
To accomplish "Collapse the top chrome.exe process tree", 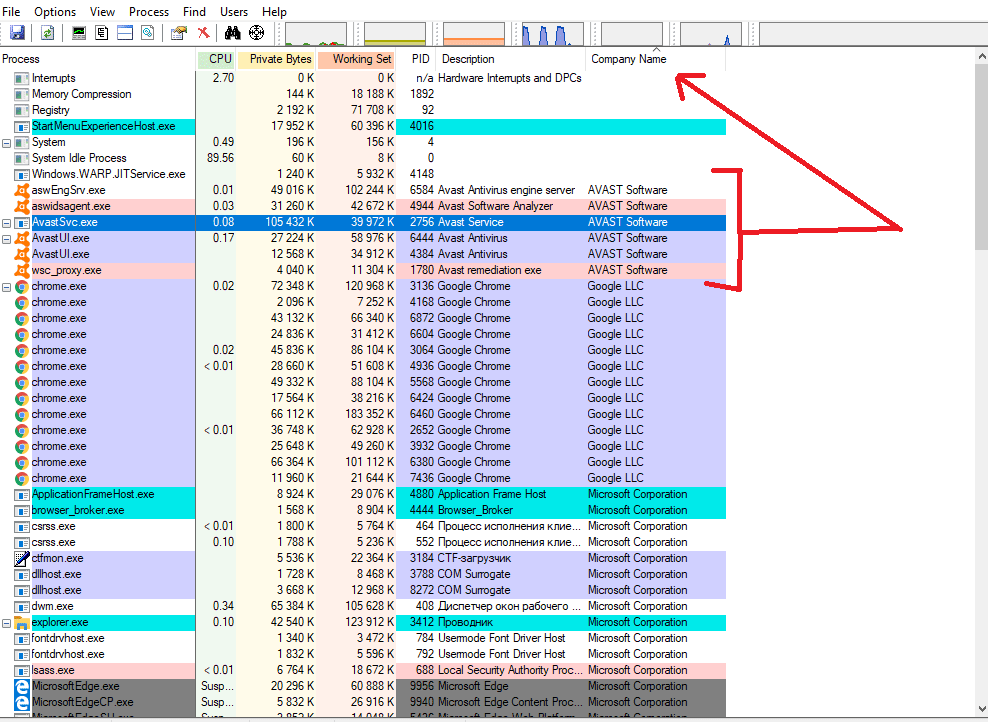I will (7, 286).
